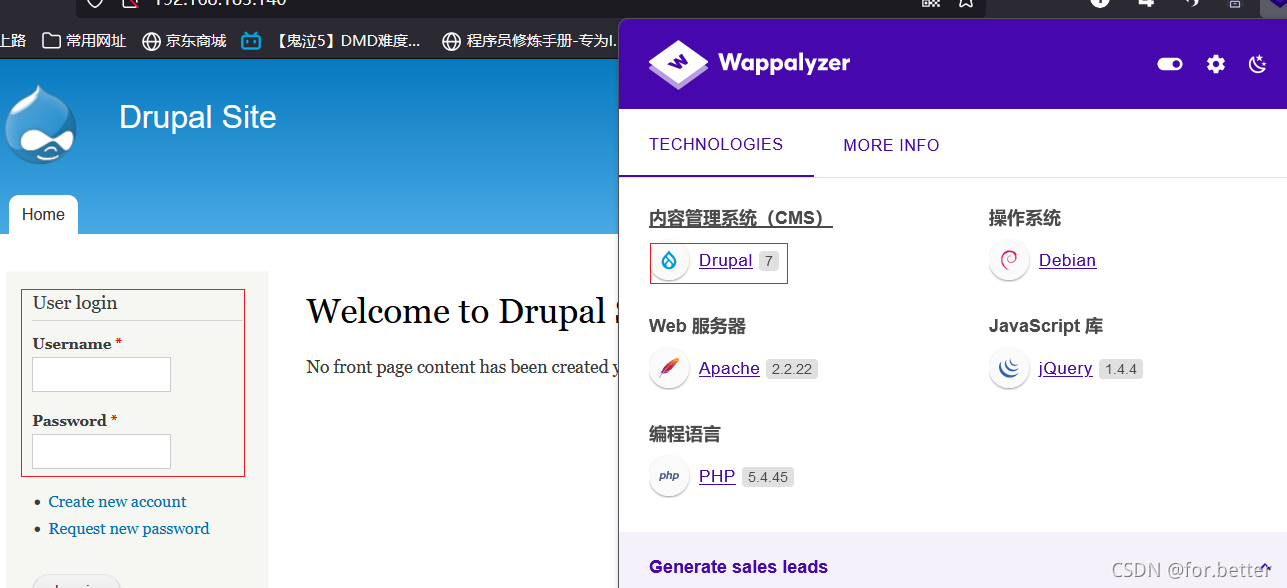Click the 编程语言 category heading
This screenshot has width=1287, height=588.
tap(685, 434)
